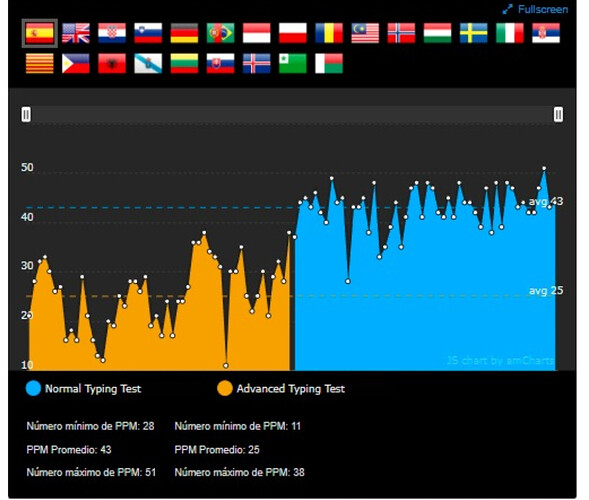Viewport: 589px width, 500px height.
Task: Choose the Albanian flag
Action: [x=112, y=63]
